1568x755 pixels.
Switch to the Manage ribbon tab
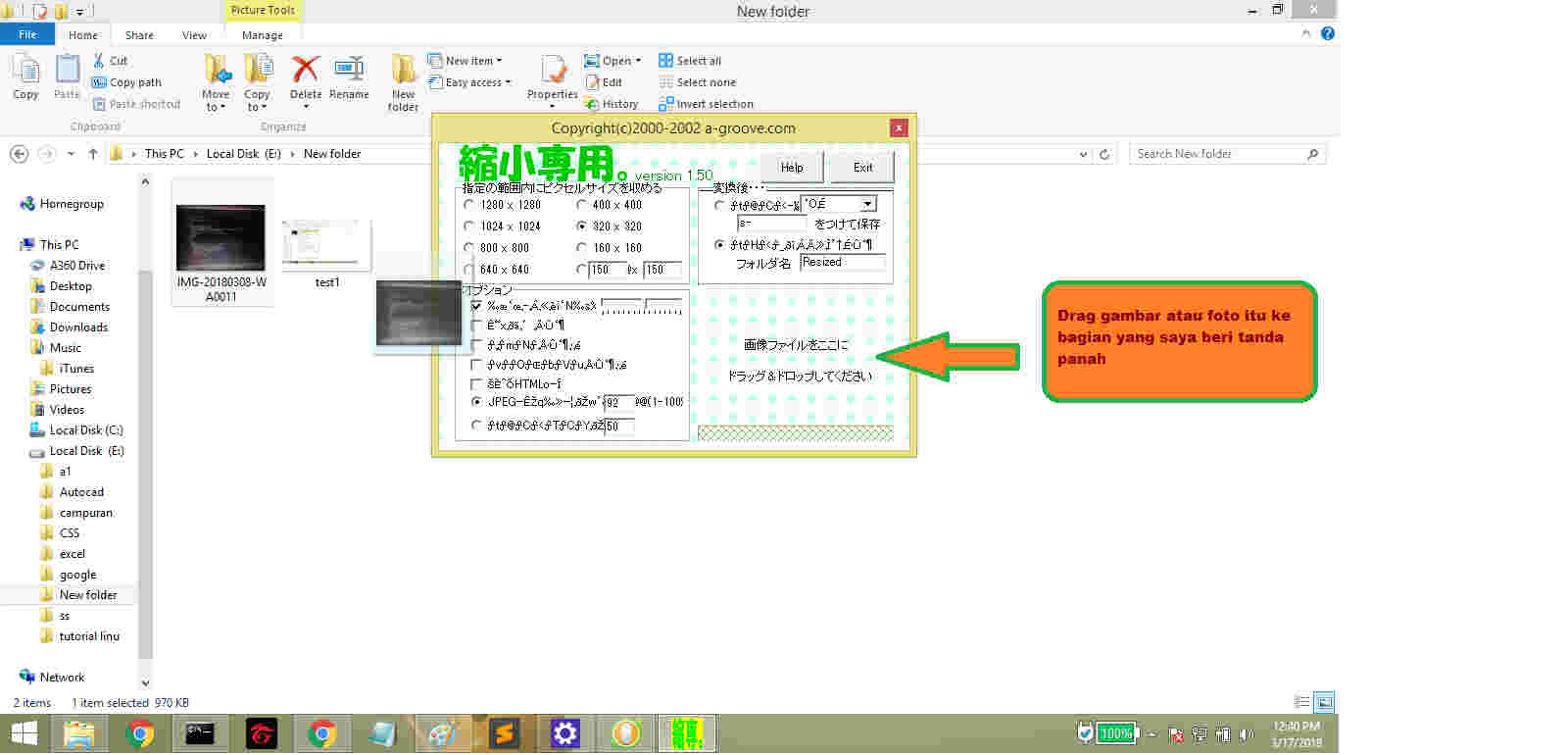coord(263,35)
